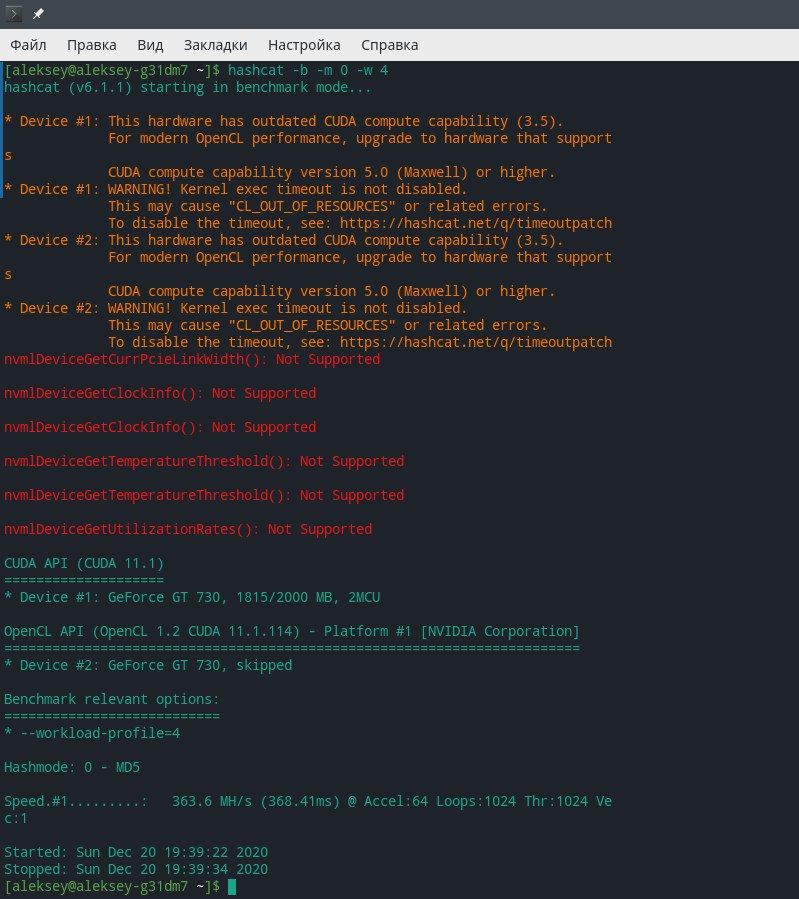Click 'Started: Sun Dec 20 19:39:22 2020' line
The width and height of the screenshot is (799, 899).
coord(136,852)
